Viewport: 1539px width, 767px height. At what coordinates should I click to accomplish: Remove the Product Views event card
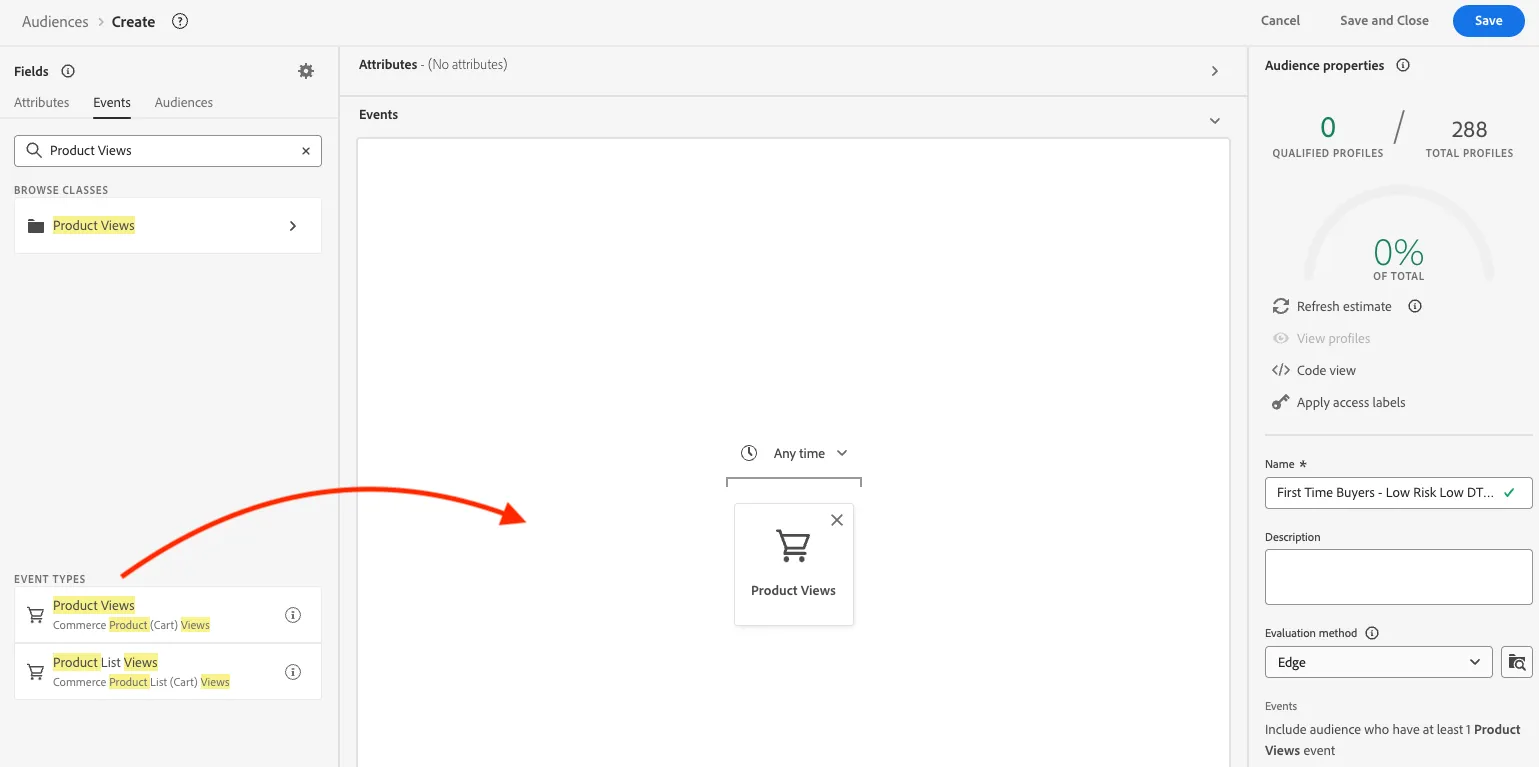tap(837, 520)
